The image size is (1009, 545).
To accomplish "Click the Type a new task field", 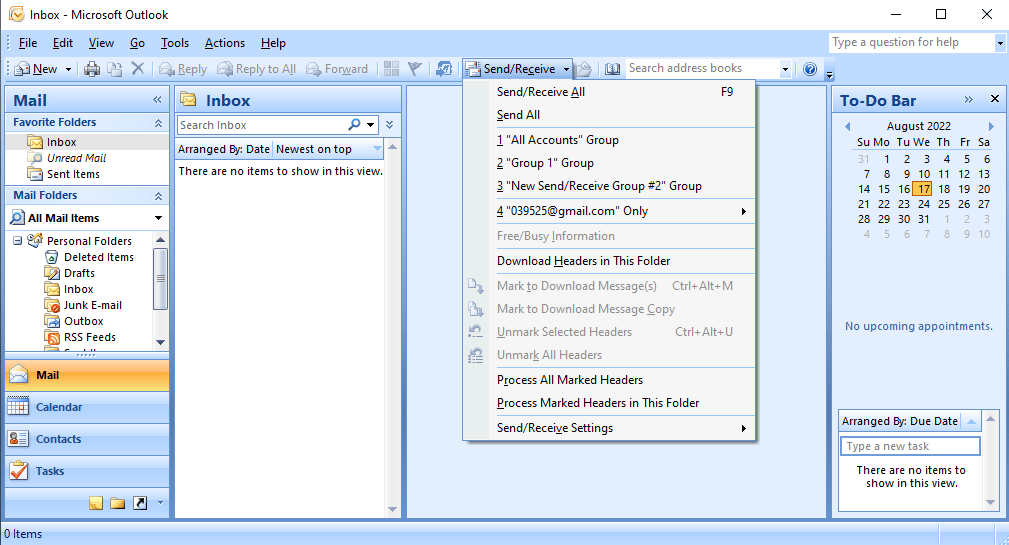I will (910, 446).
